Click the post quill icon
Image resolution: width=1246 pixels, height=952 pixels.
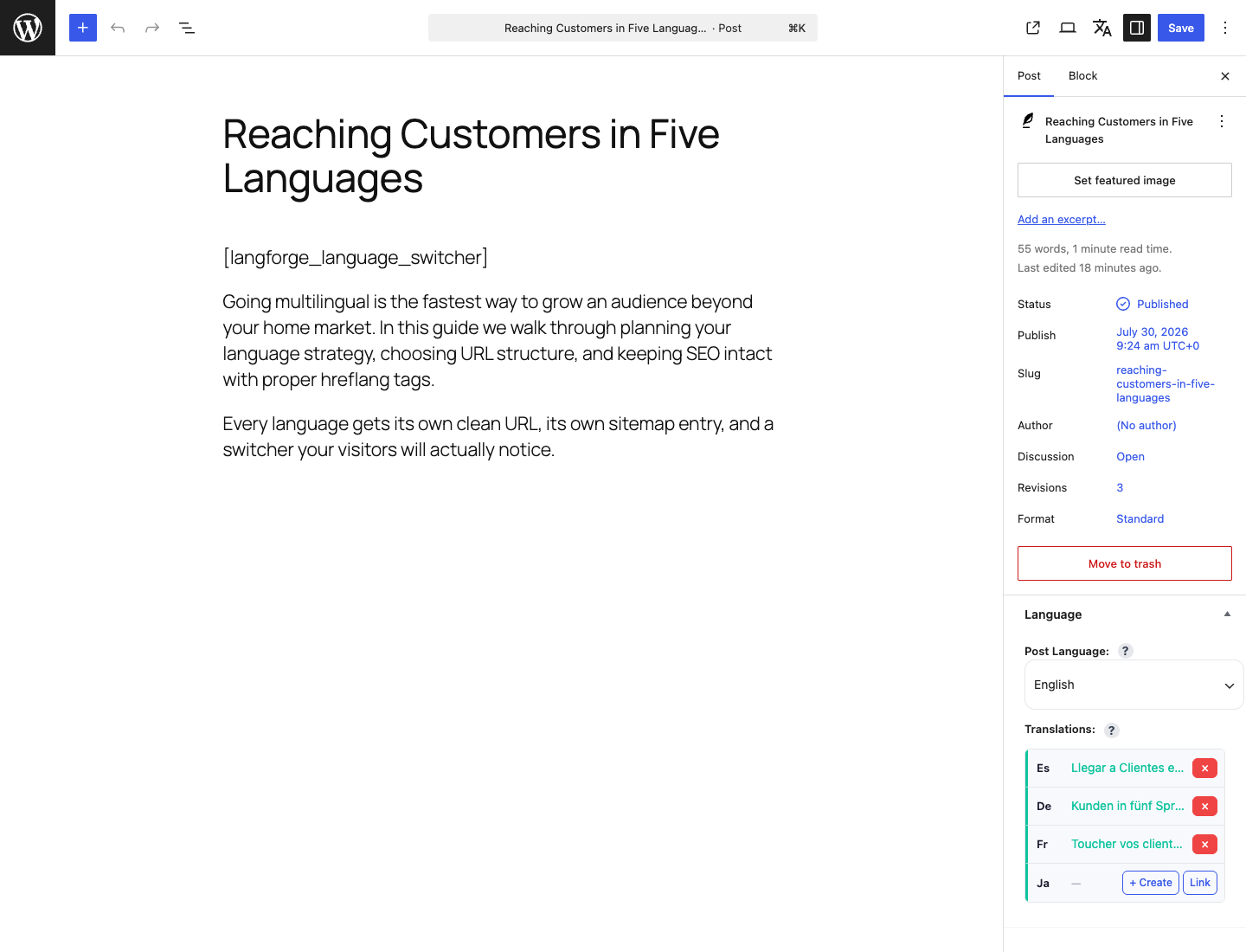1028,121
